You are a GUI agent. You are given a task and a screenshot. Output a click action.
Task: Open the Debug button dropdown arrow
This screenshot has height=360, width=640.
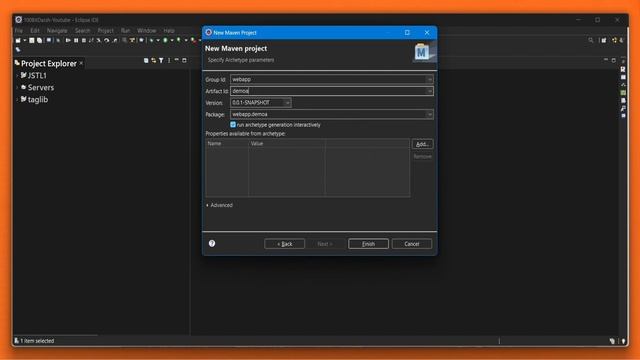[x=158, y=40]
